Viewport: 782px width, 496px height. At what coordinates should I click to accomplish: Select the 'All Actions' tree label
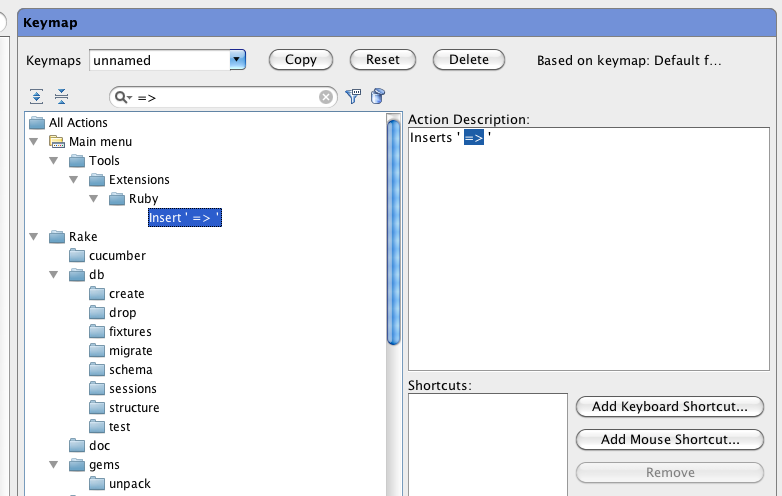click(78, 123)
